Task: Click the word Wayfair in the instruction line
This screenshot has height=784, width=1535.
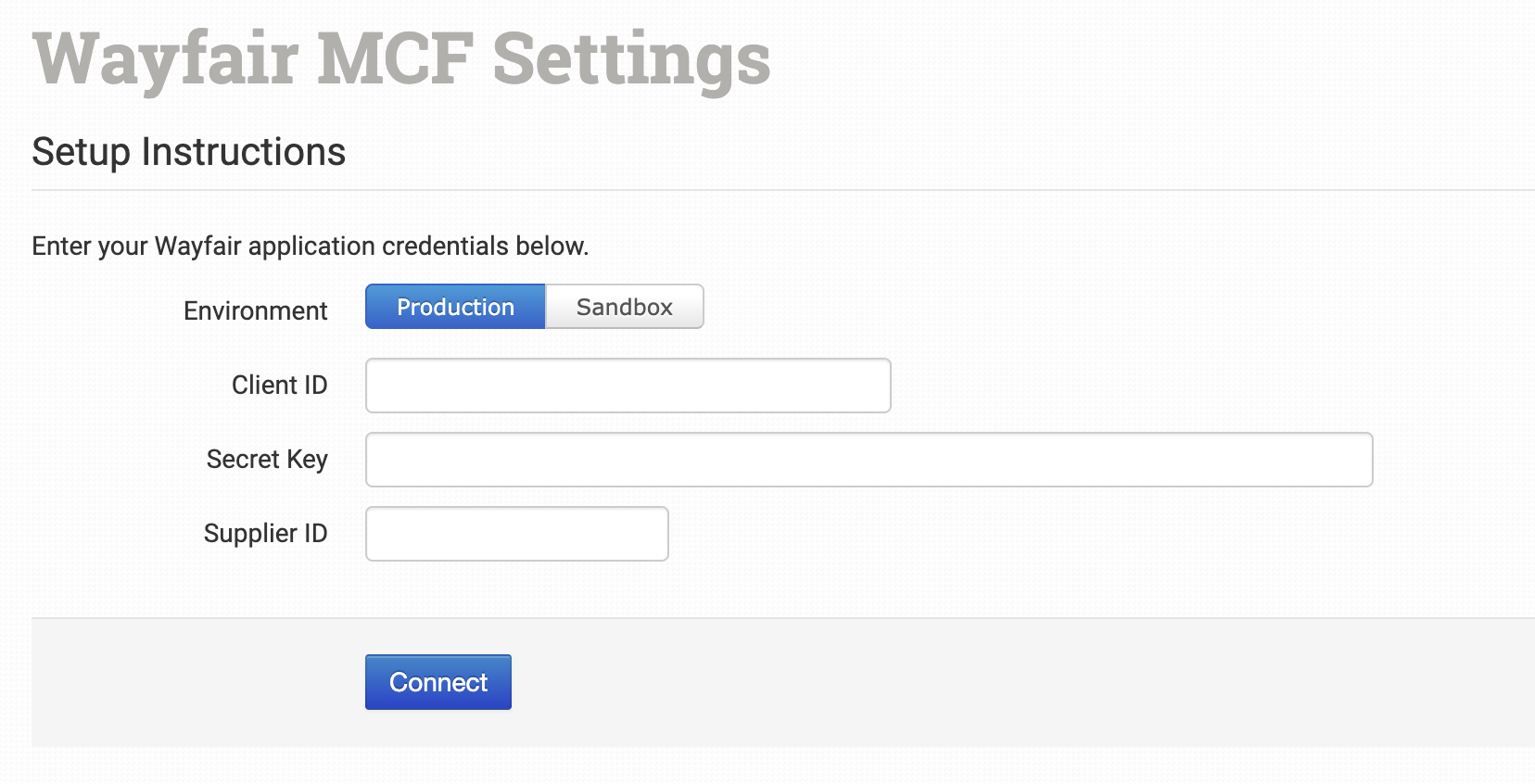Action: [x=198, y=246]
